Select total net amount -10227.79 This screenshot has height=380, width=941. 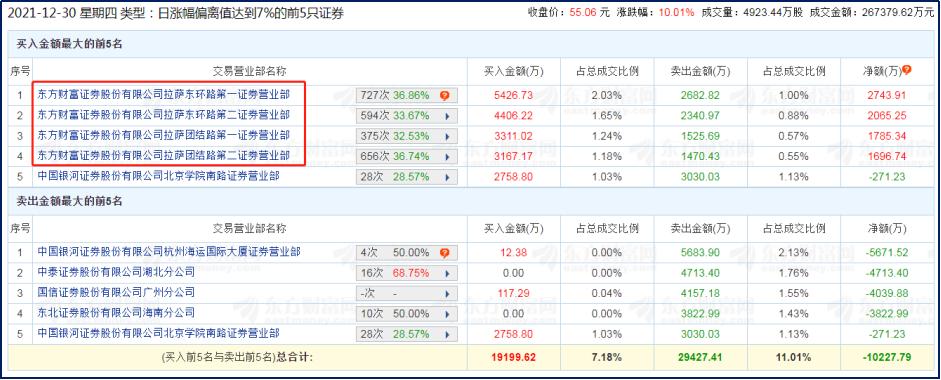887,357
